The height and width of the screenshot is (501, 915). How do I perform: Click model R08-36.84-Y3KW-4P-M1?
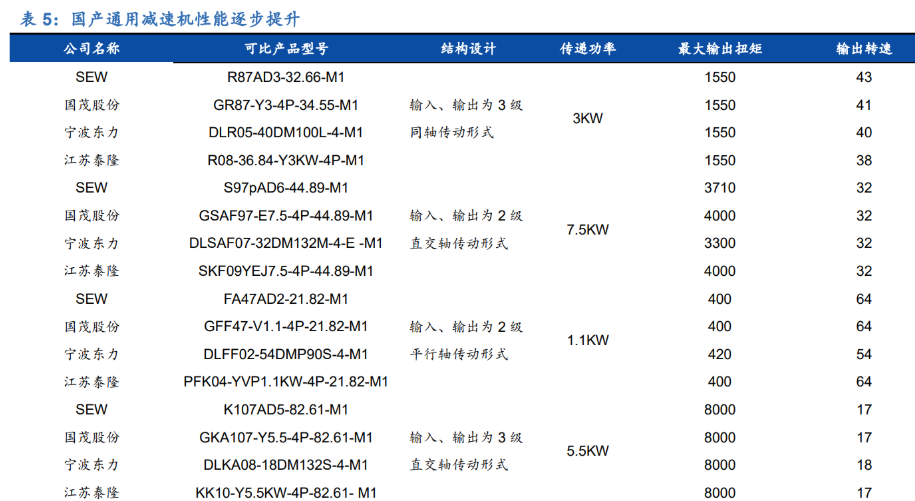[286, 160]
